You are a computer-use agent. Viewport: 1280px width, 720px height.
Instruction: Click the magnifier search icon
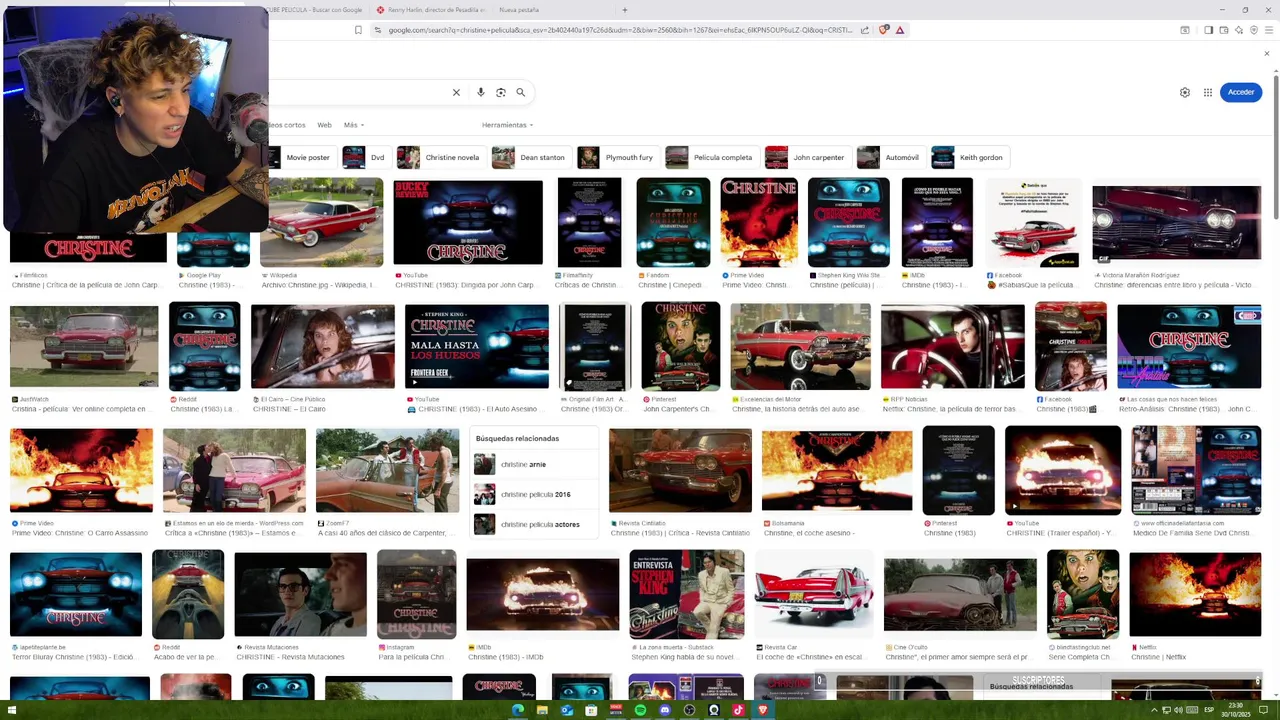pos(521,92)
